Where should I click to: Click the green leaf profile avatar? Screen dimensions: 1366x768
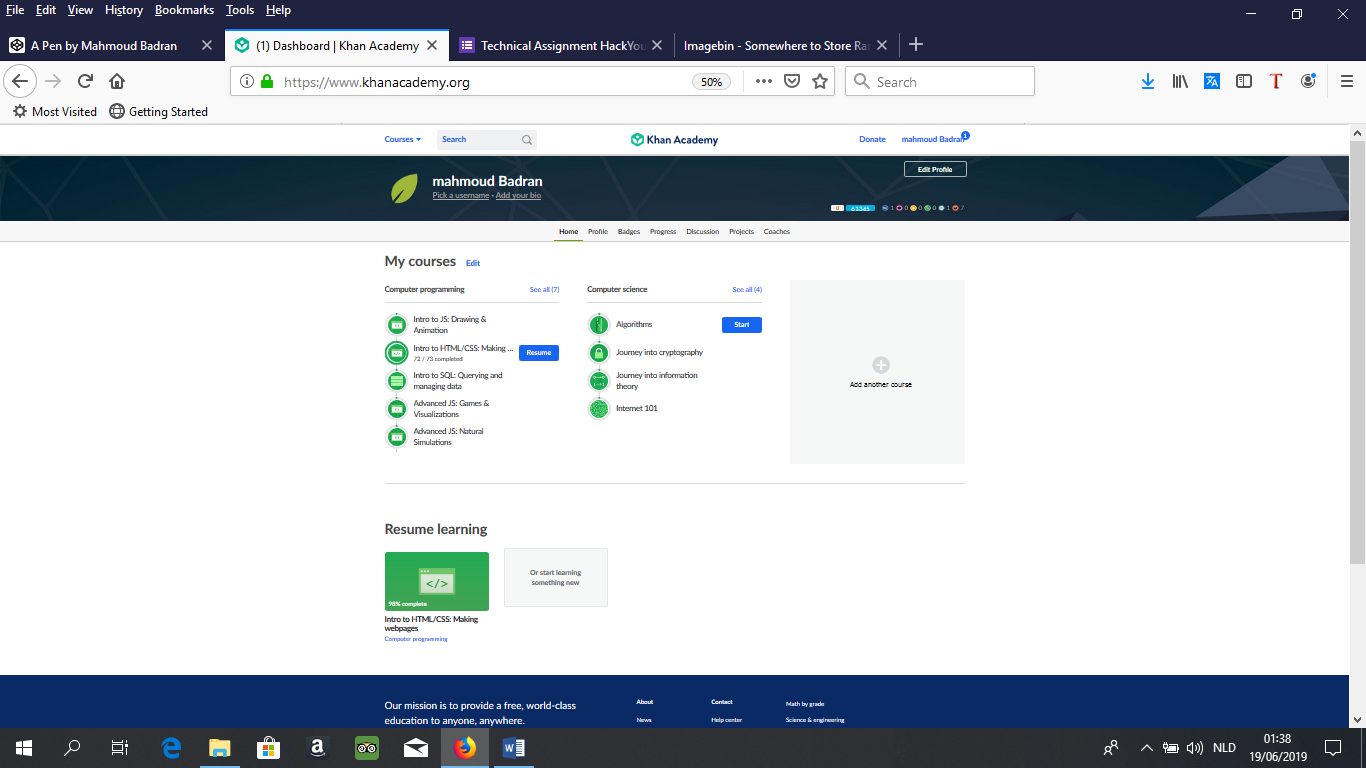tap(404, 188)
